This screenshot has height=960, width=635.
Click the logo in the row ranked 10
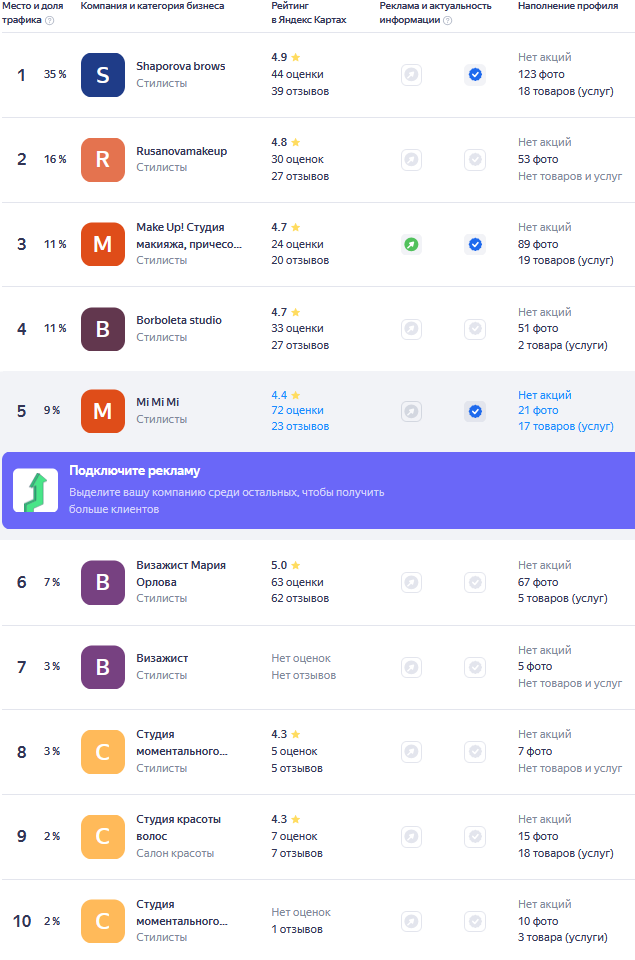click(103, 921)
